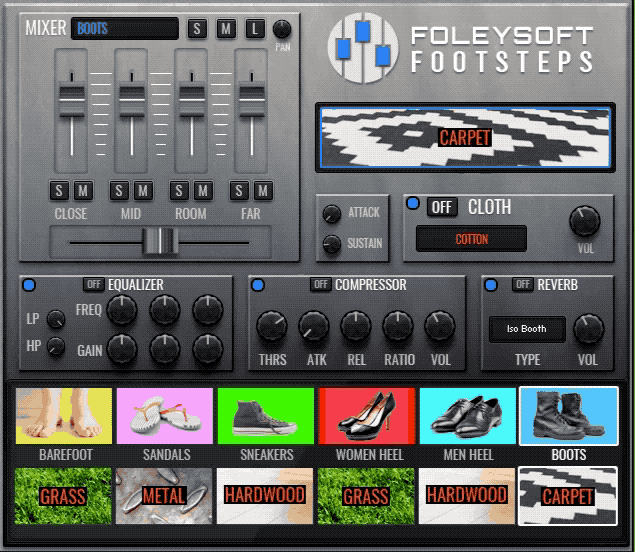The height and width of the screenshot is (552, 635).
Task: Click the Room channel fader handle
Action: pyautogui.click(x=192, y=99)
